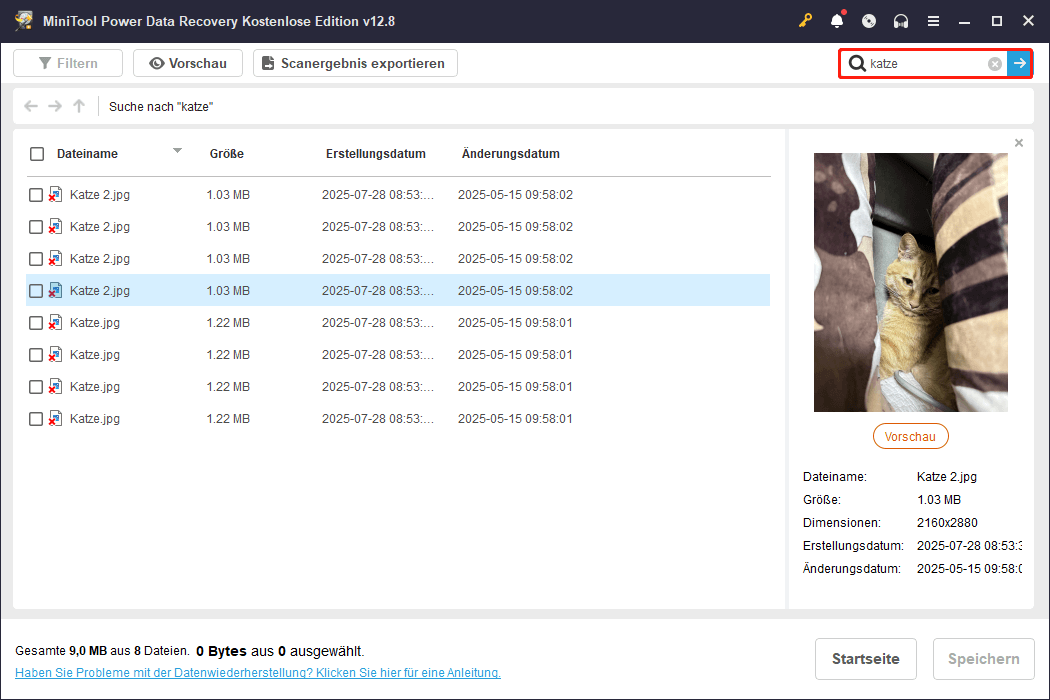
Task: Go back using the left navigation arrow
Action: [30, 106]
